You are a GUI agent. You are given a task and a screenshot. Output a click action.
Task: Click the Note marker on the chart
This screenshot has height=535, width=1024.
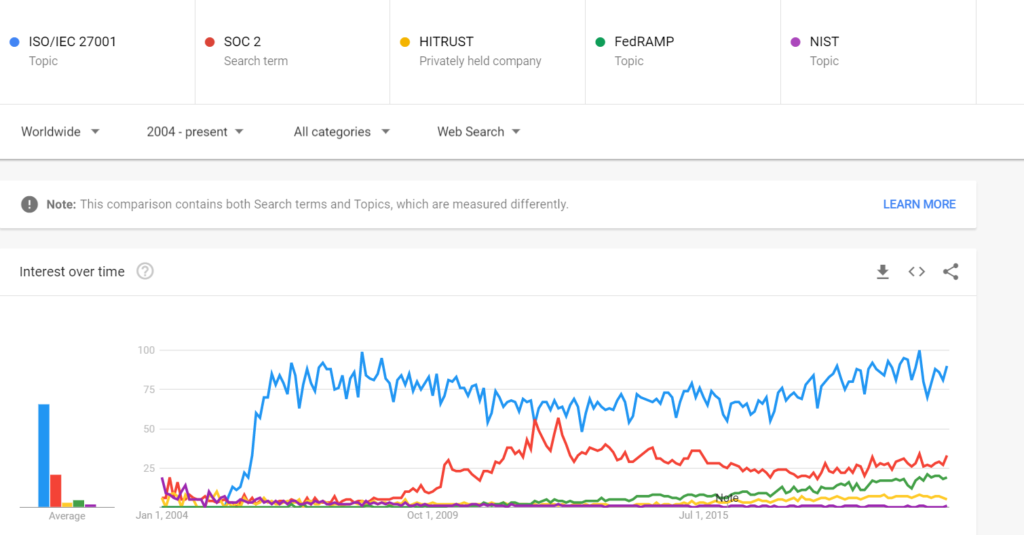click(727, 498)
